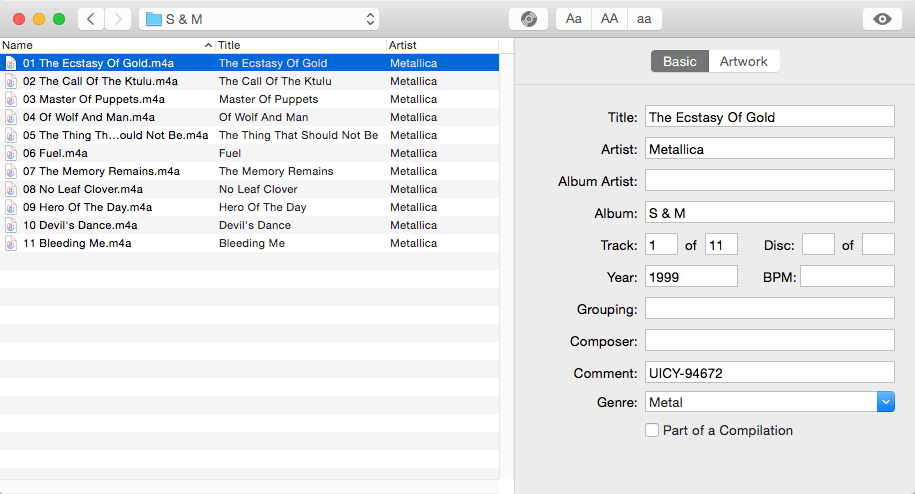Image resolution: width=915 pixels, height=494 pixels.
Task: Sort by the Artist column header
Action: 442,45
